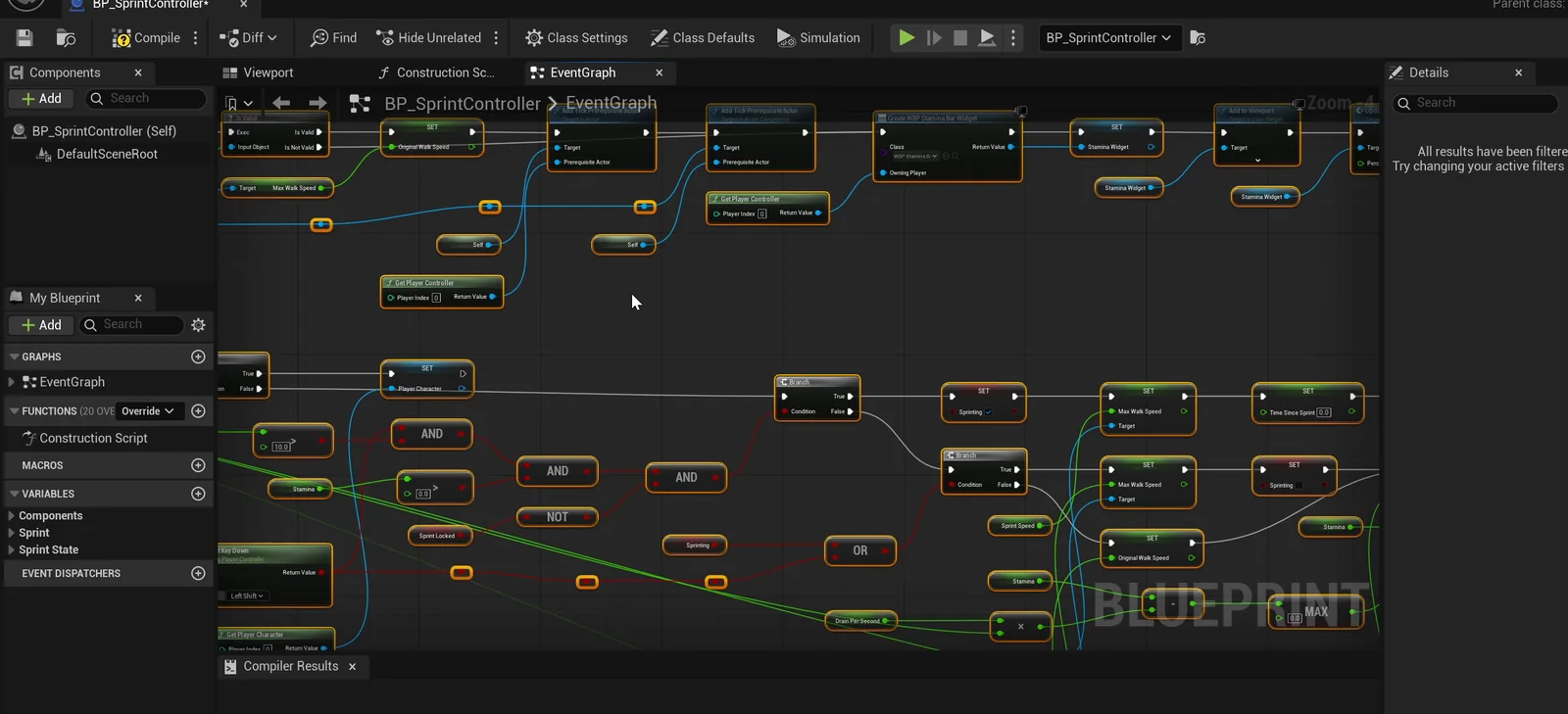Screen dimensions: 1568x714
Task: Open the Compile options three-dot menu
Action: 196,38
